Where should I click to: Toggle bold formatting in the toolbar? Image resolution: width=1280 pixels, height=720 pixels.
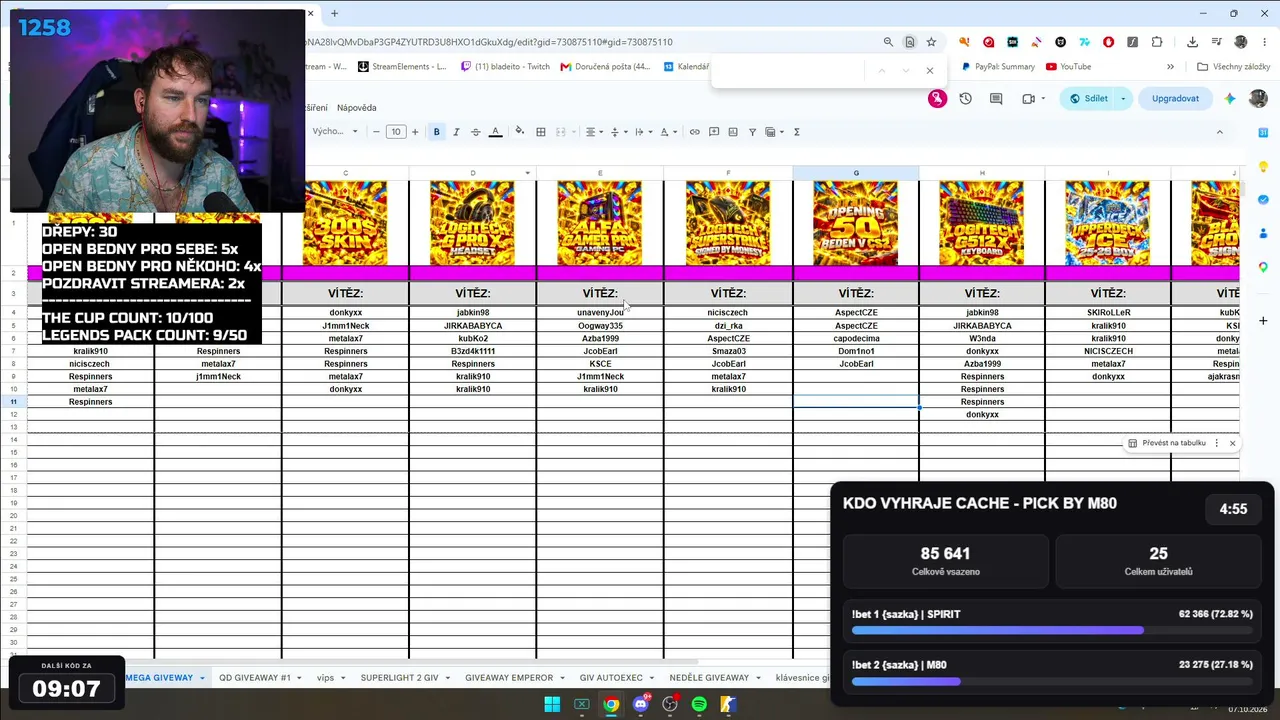(436, 132)
